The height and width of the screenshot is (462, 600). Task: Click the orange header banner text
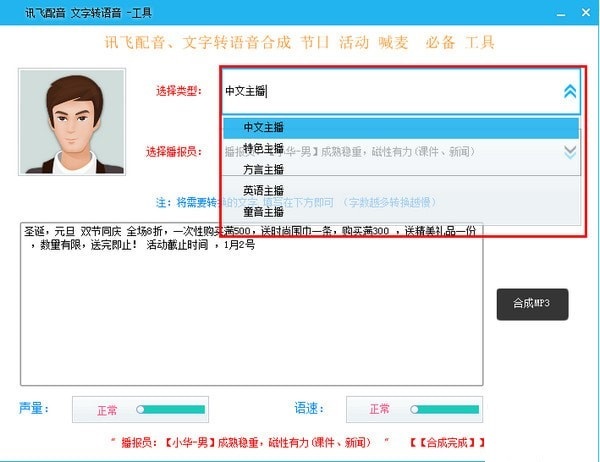pos(300,42)
